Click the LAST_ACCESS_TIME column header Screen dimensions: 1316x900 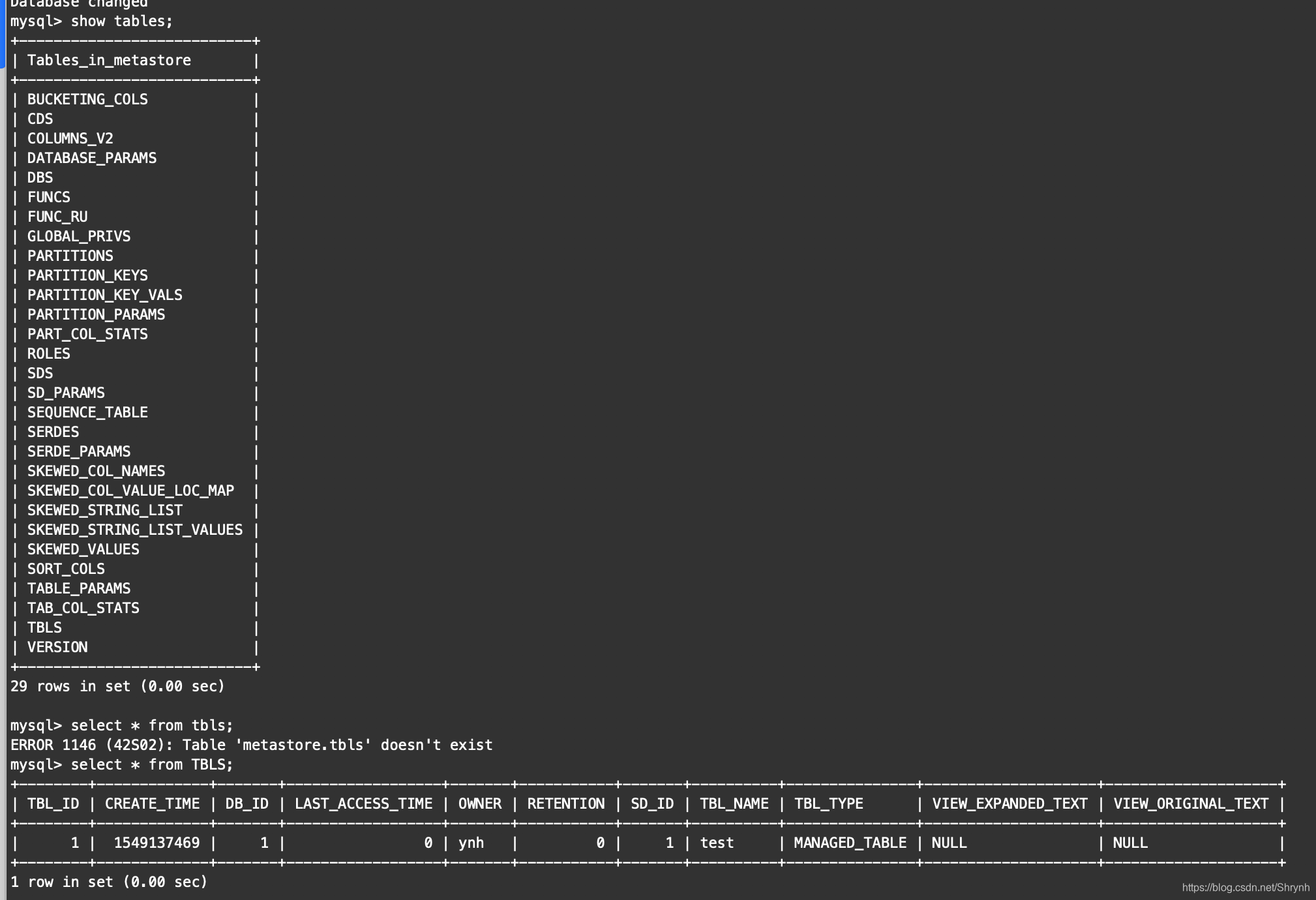point(364,803)
